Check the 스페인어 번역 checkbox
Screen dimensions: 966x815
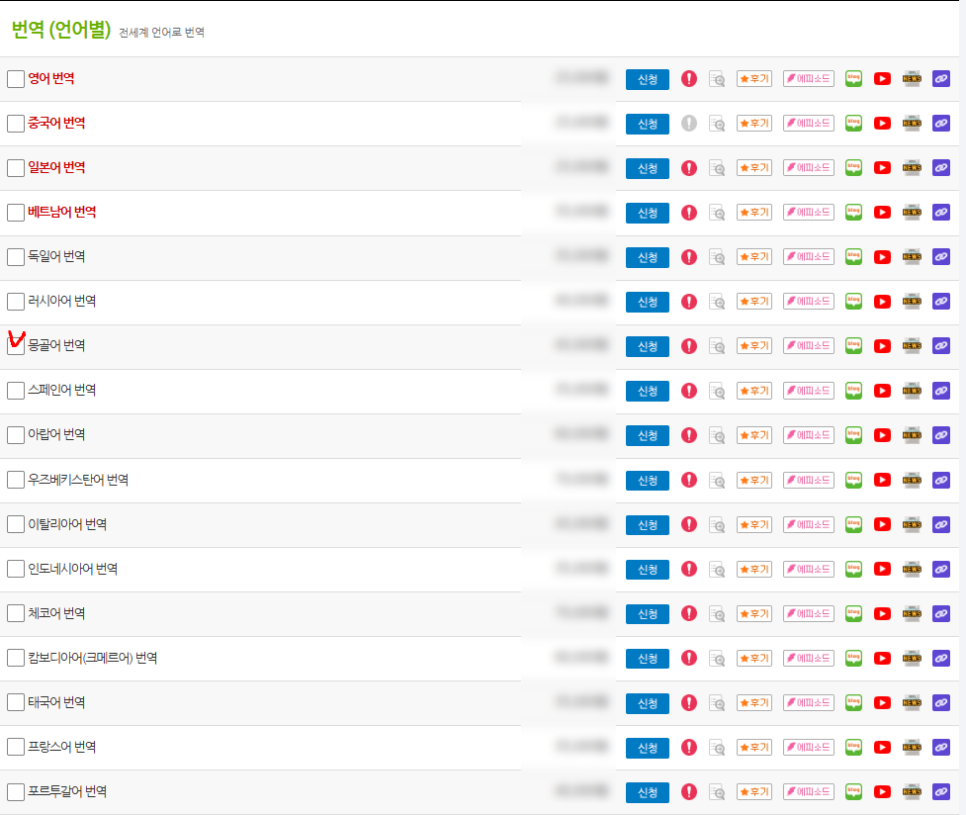click(x=16, y=391)
